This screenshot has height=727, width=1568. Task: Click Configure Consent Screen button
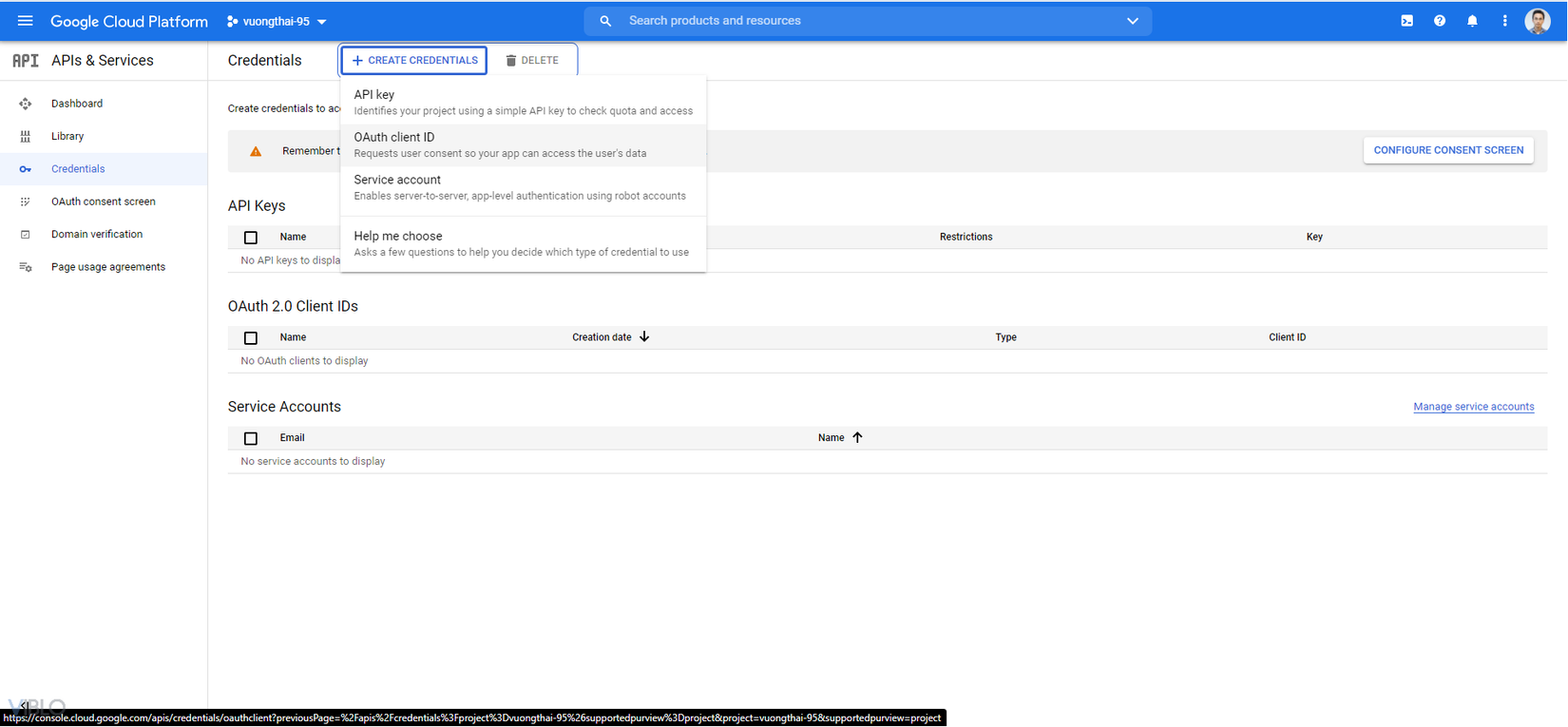pos(1448,150)
